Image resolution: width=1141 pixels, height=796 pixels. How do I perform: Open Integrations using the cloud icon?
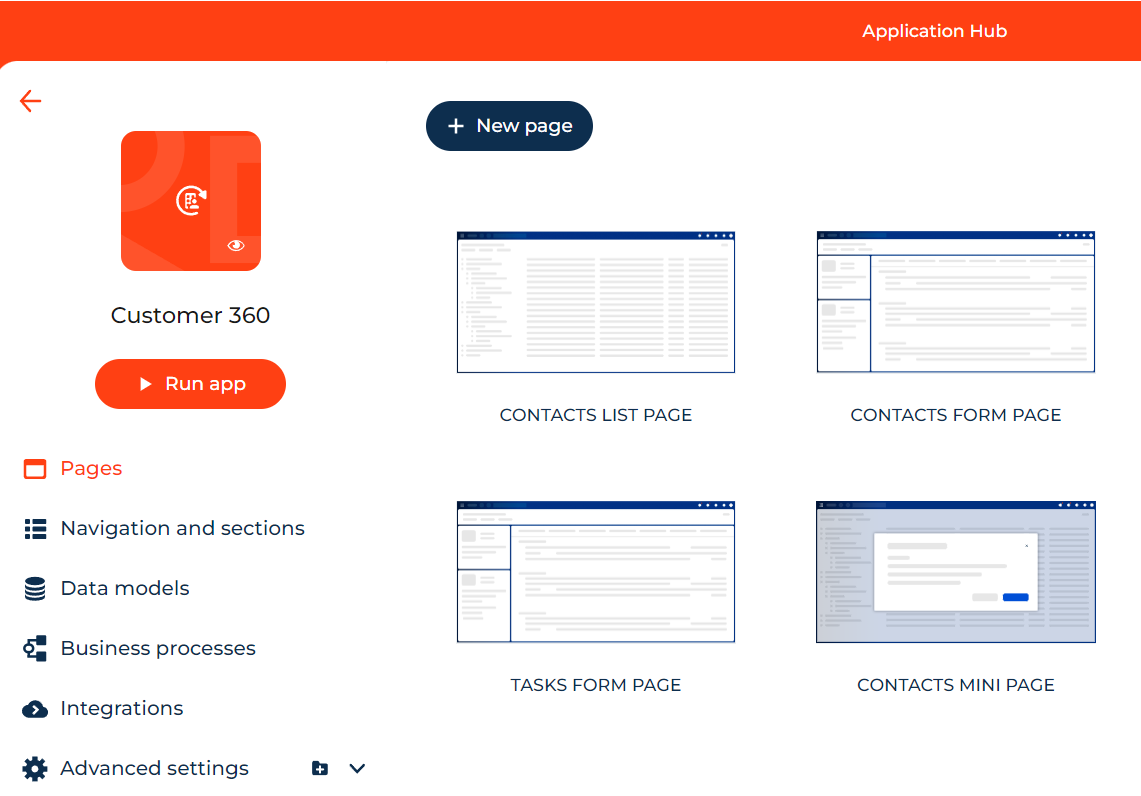[x=34, y=708]
